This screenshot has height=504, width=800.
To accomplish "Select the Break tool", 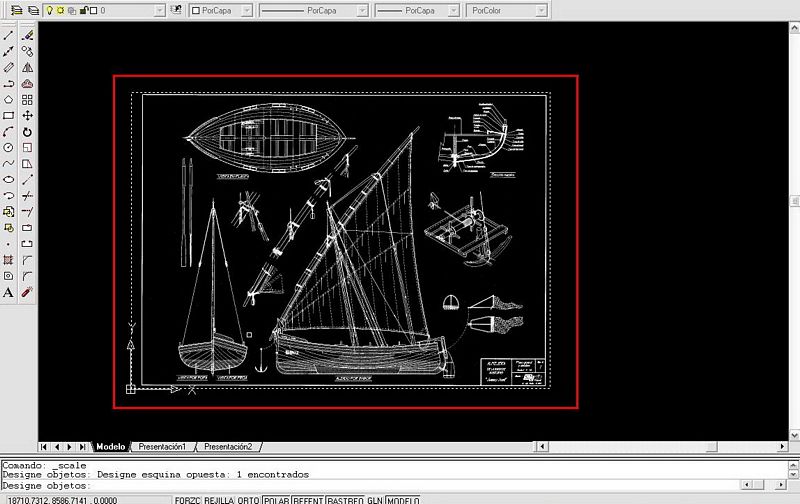I will coord(27,244).
